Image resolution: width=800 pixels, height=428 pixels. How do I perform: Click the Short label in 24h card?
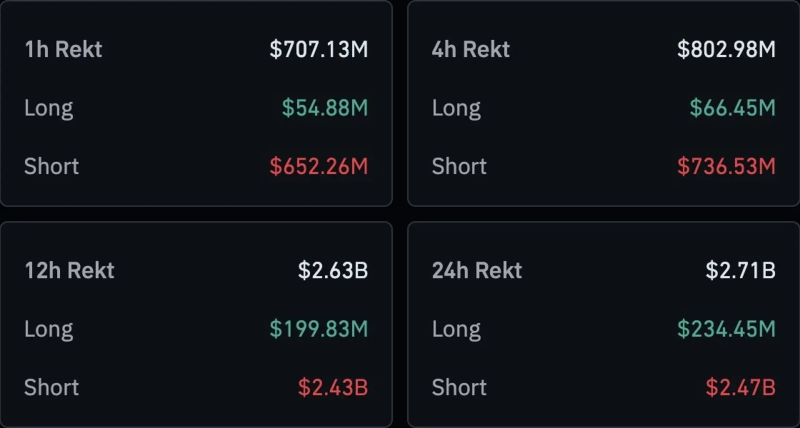[459, 387]
